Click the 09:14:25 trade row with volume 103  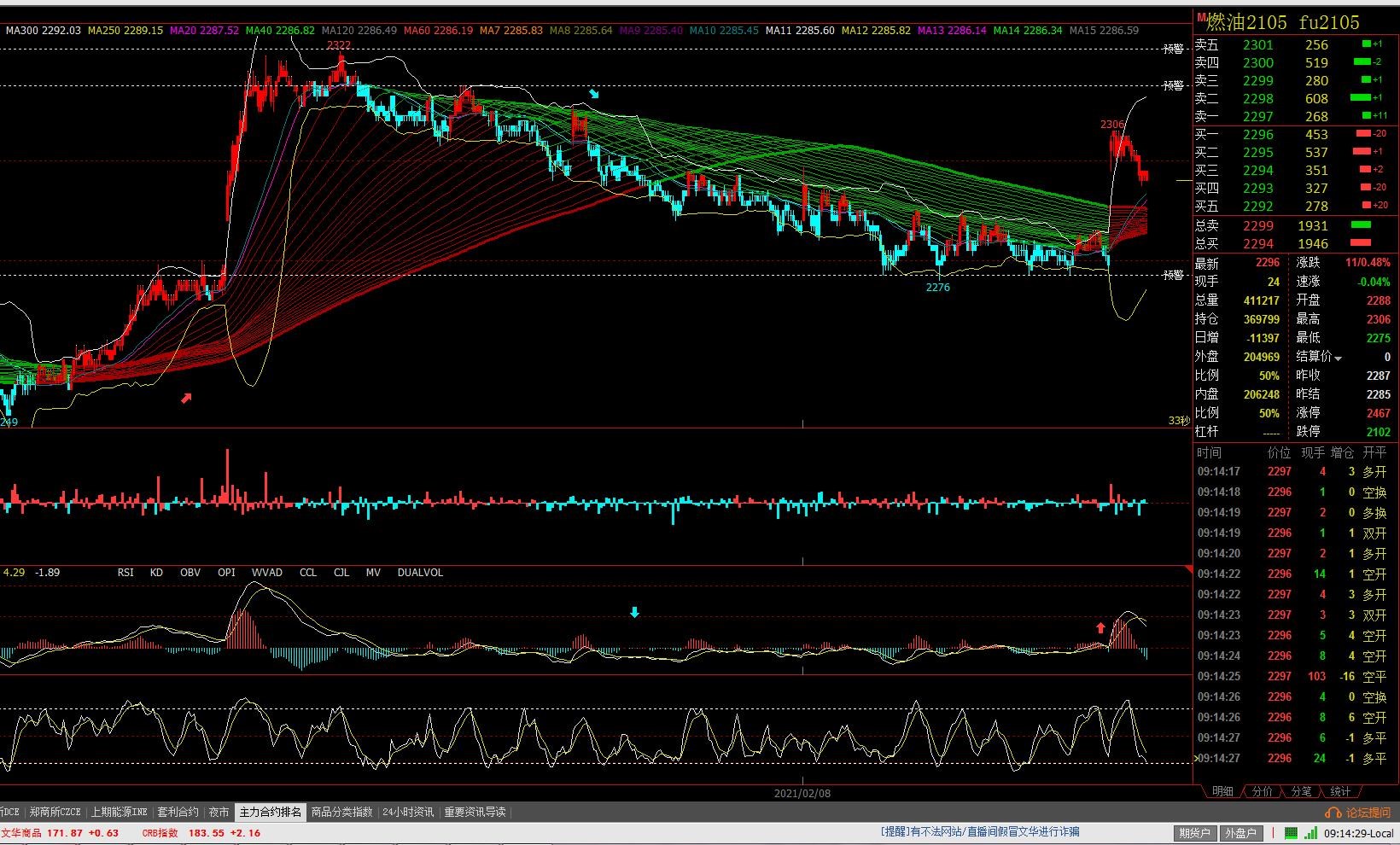pos(1292,676)
